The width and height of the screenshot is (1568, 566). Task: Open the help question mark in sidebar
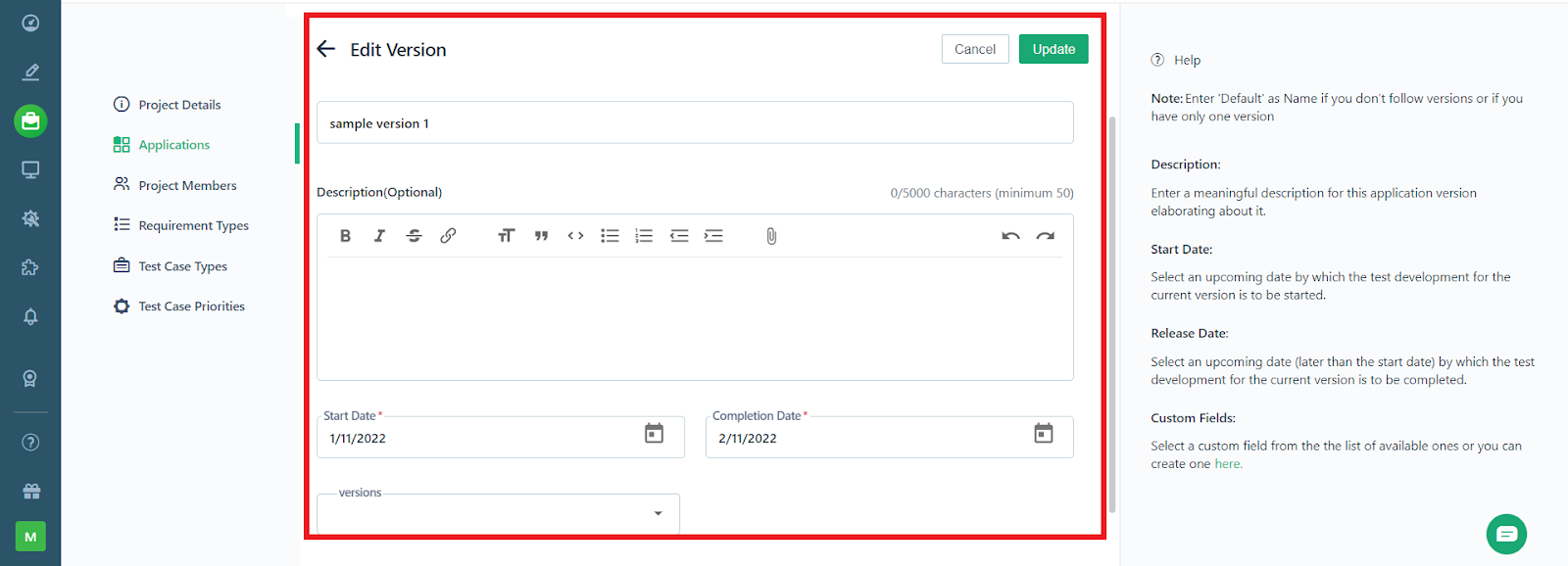(x=30, y=443)
